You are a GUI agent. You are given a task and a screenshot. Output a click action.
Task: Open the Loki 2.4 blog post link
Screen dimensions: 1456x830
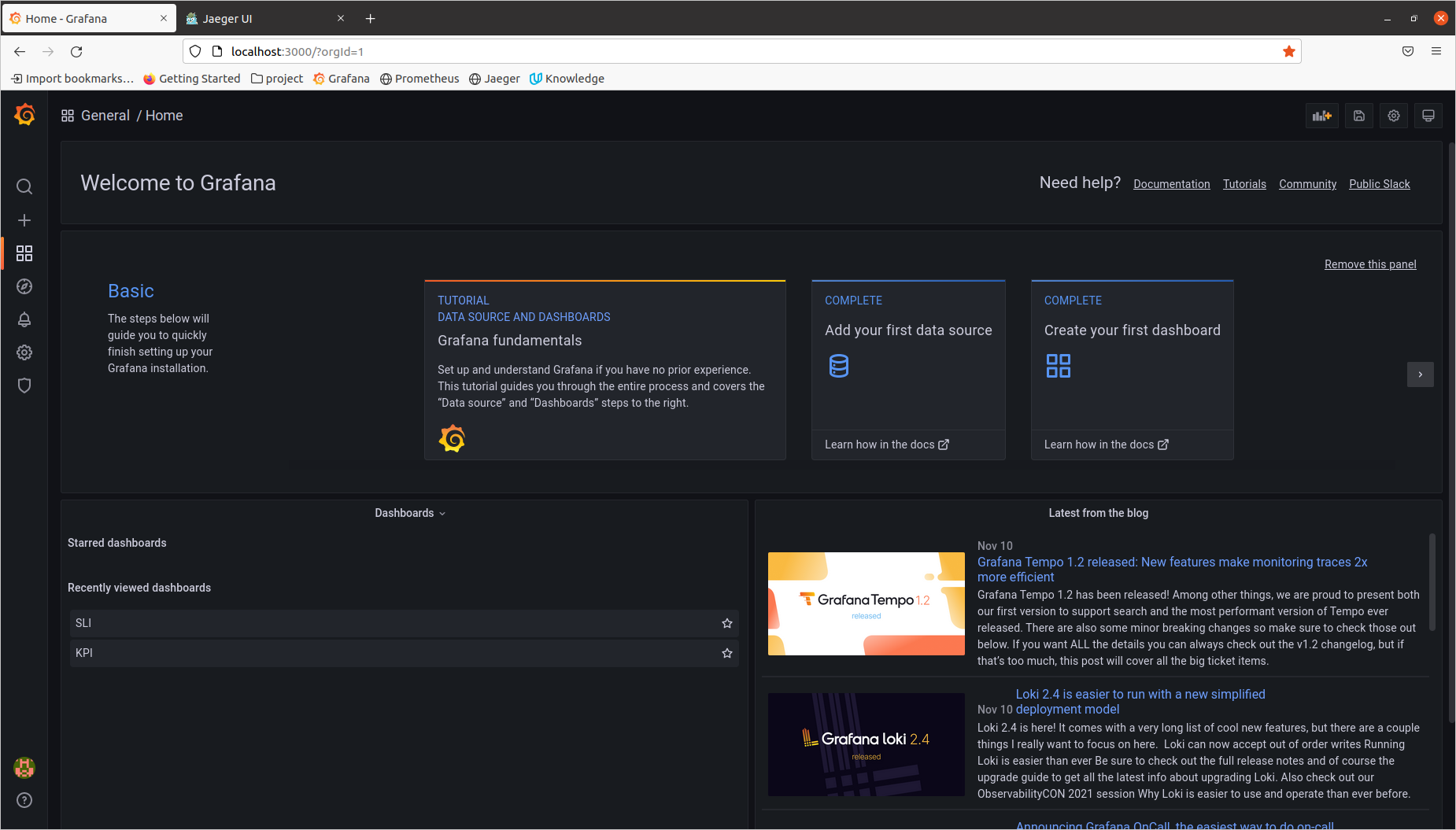tap(1140, 702)
